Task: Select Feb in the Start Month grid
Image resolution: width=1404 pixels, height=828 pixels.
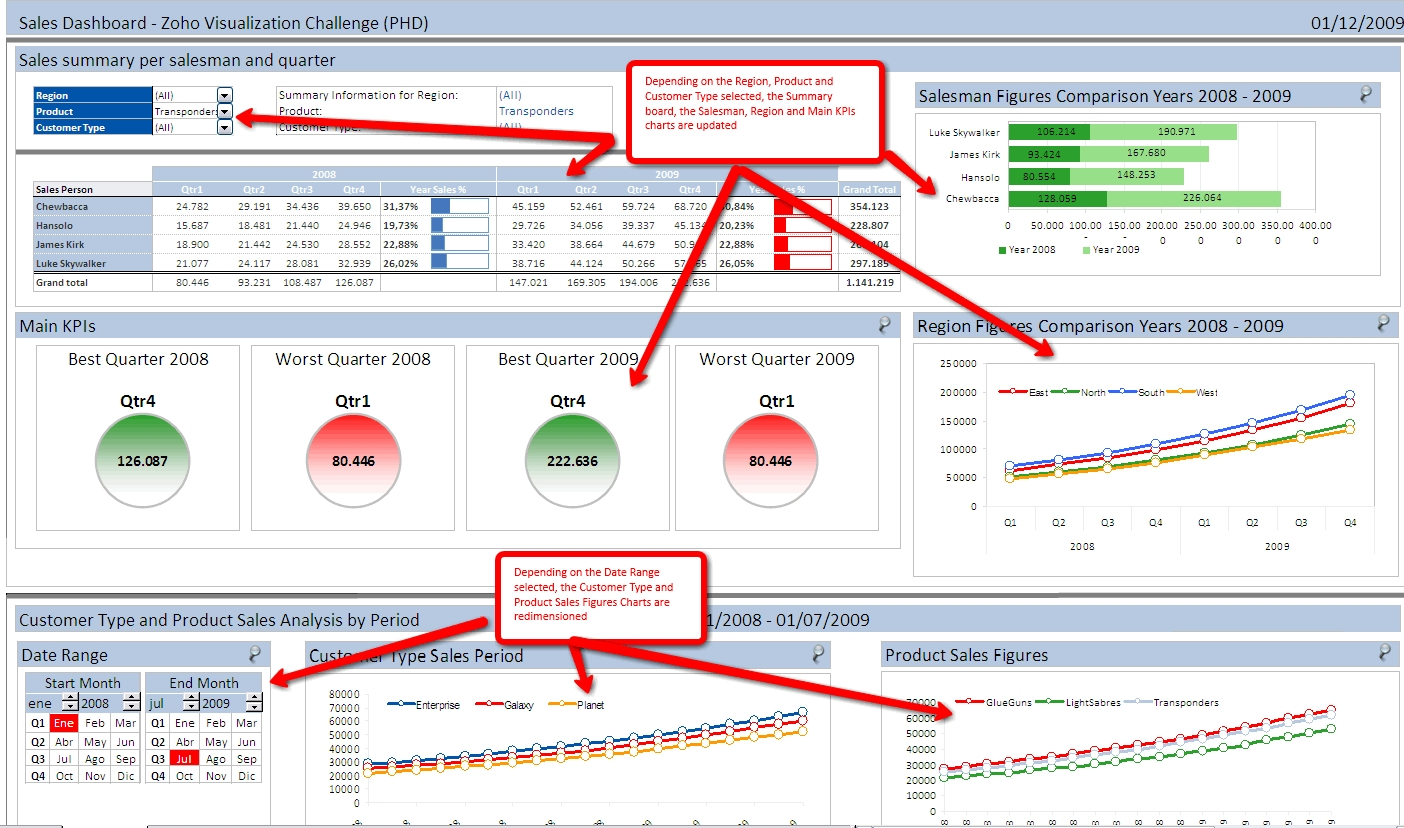Action: tap(95, 723)
